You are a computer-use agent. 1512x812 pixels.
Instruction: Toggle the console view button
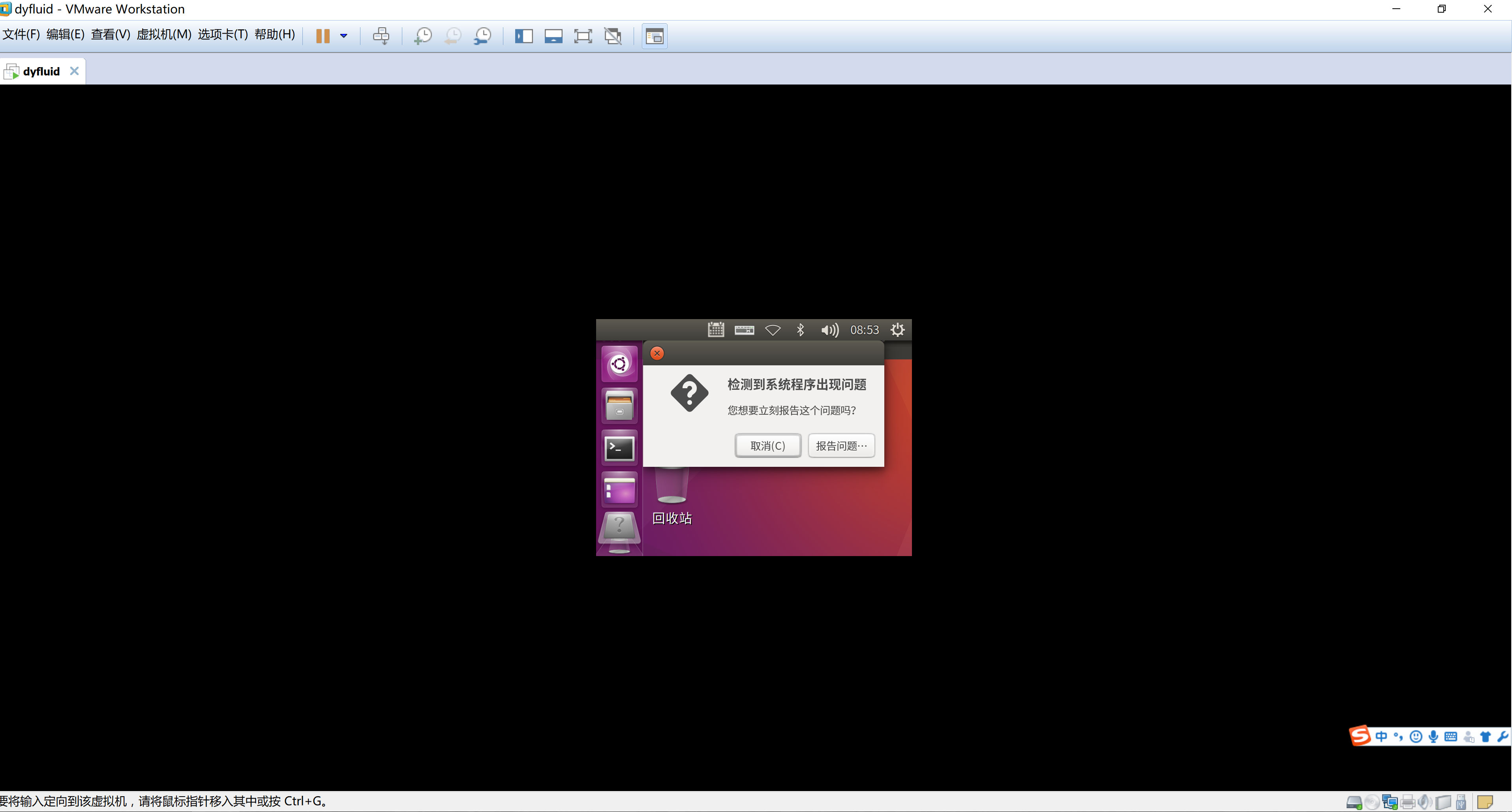click(655, 36)
